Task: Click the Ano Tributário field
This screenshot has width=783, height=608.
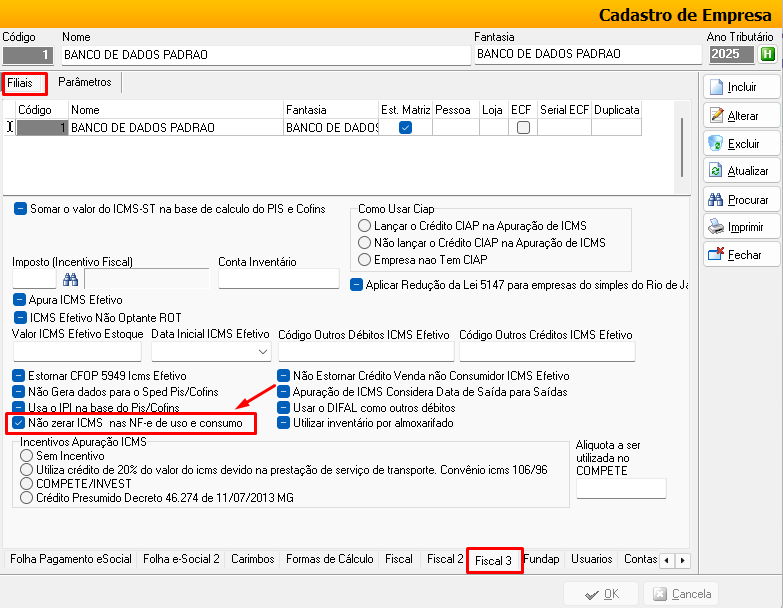Action: (x=732, y=54)
